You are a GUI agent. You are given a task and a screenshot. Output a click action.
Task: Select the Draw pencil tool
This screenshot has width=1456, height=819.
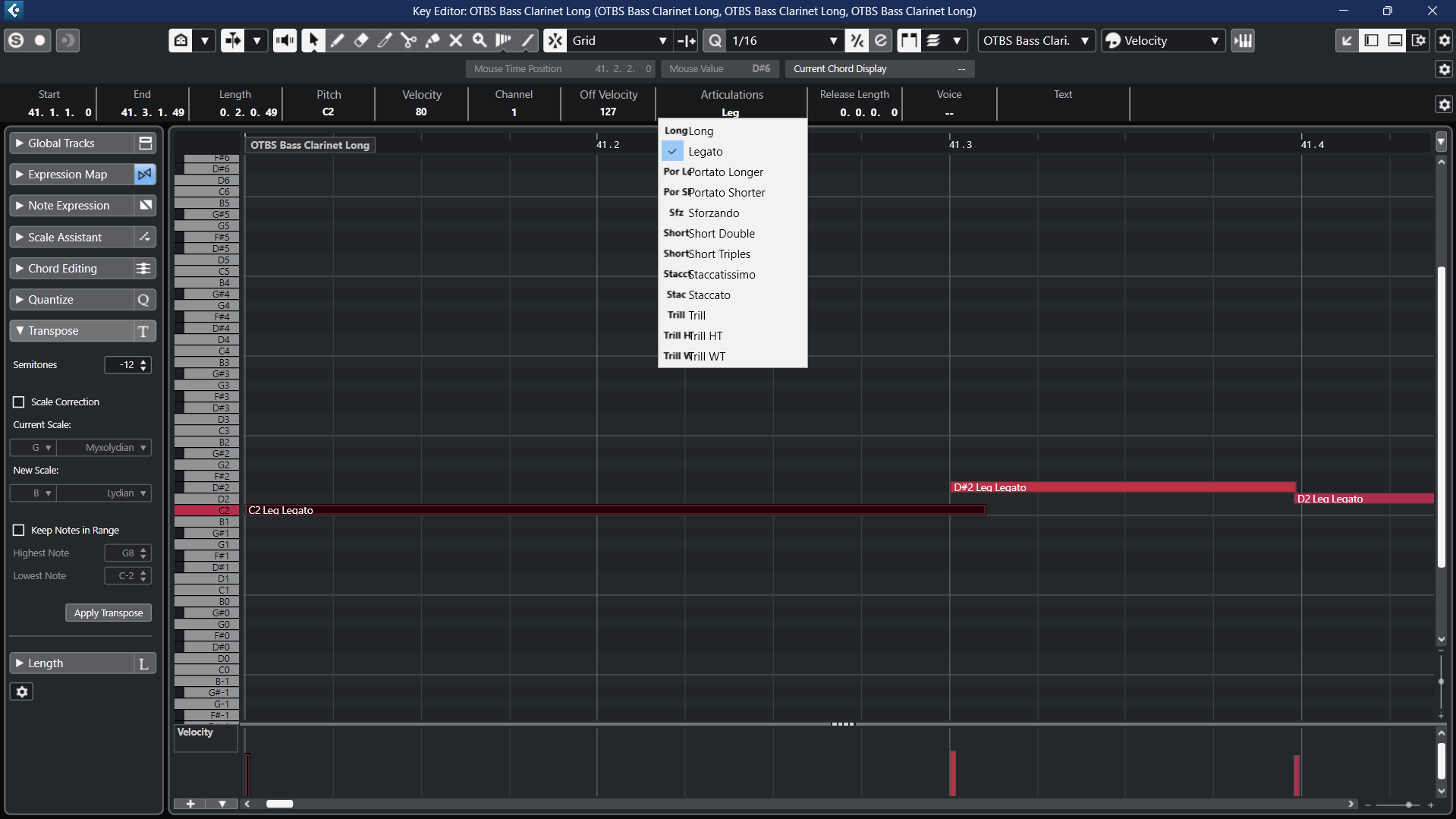point(338,41)
